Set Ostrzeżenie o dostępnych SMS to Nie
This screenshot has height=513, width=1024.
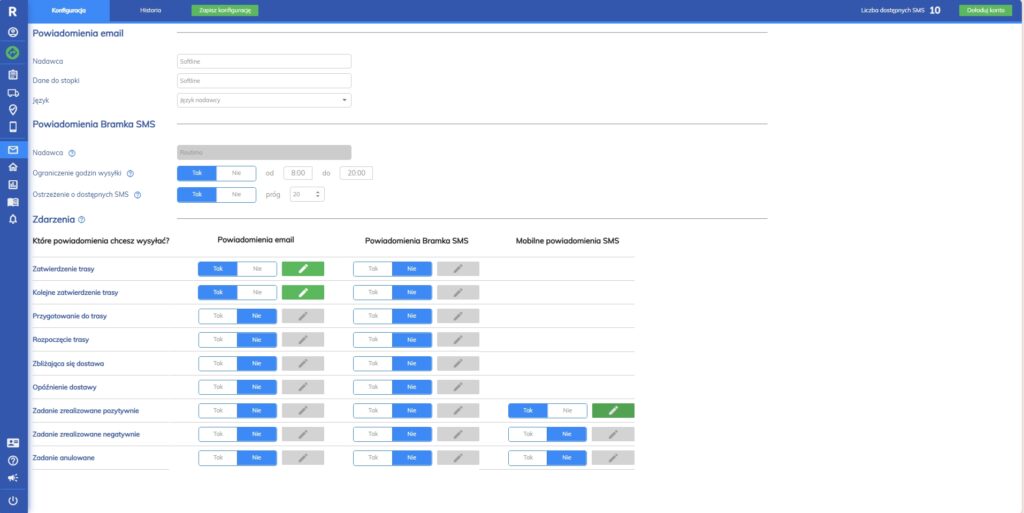pos(236,194)
